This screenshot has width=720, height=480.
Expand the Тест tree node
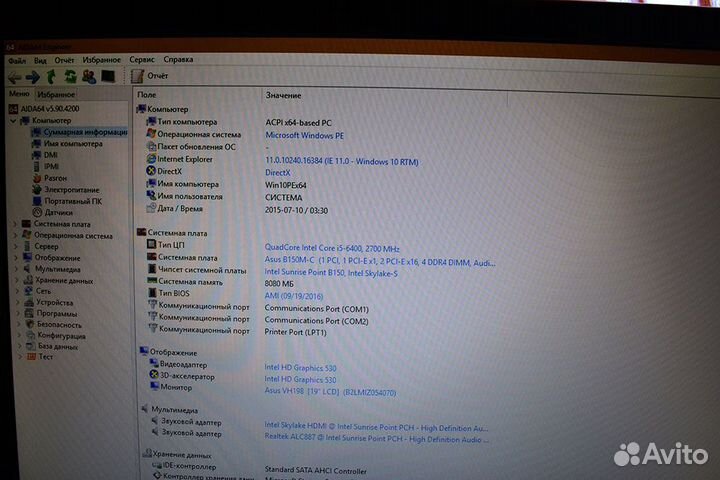[x=17, y=357]
